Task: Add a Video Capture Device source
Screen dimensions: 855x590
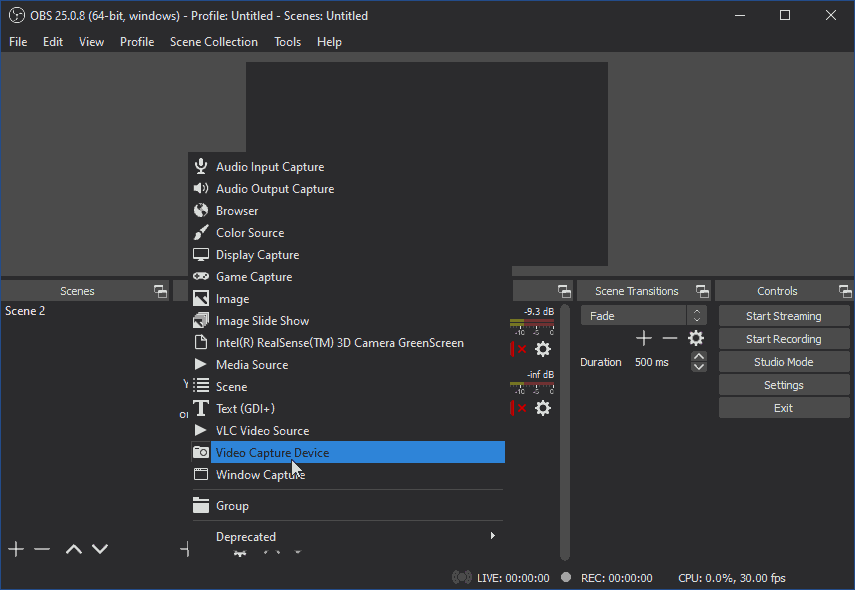Action: (x=348, y=453)
